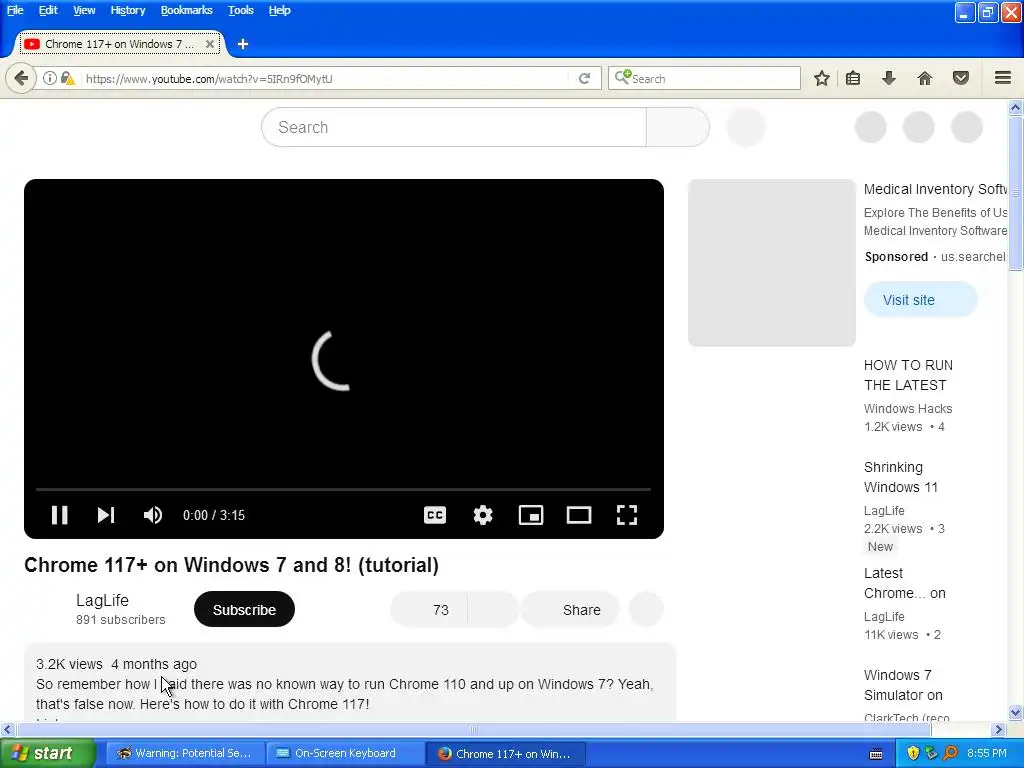Open the Windows Start menu
Screen dimensions: 1024x768
(x=47, y=753)
